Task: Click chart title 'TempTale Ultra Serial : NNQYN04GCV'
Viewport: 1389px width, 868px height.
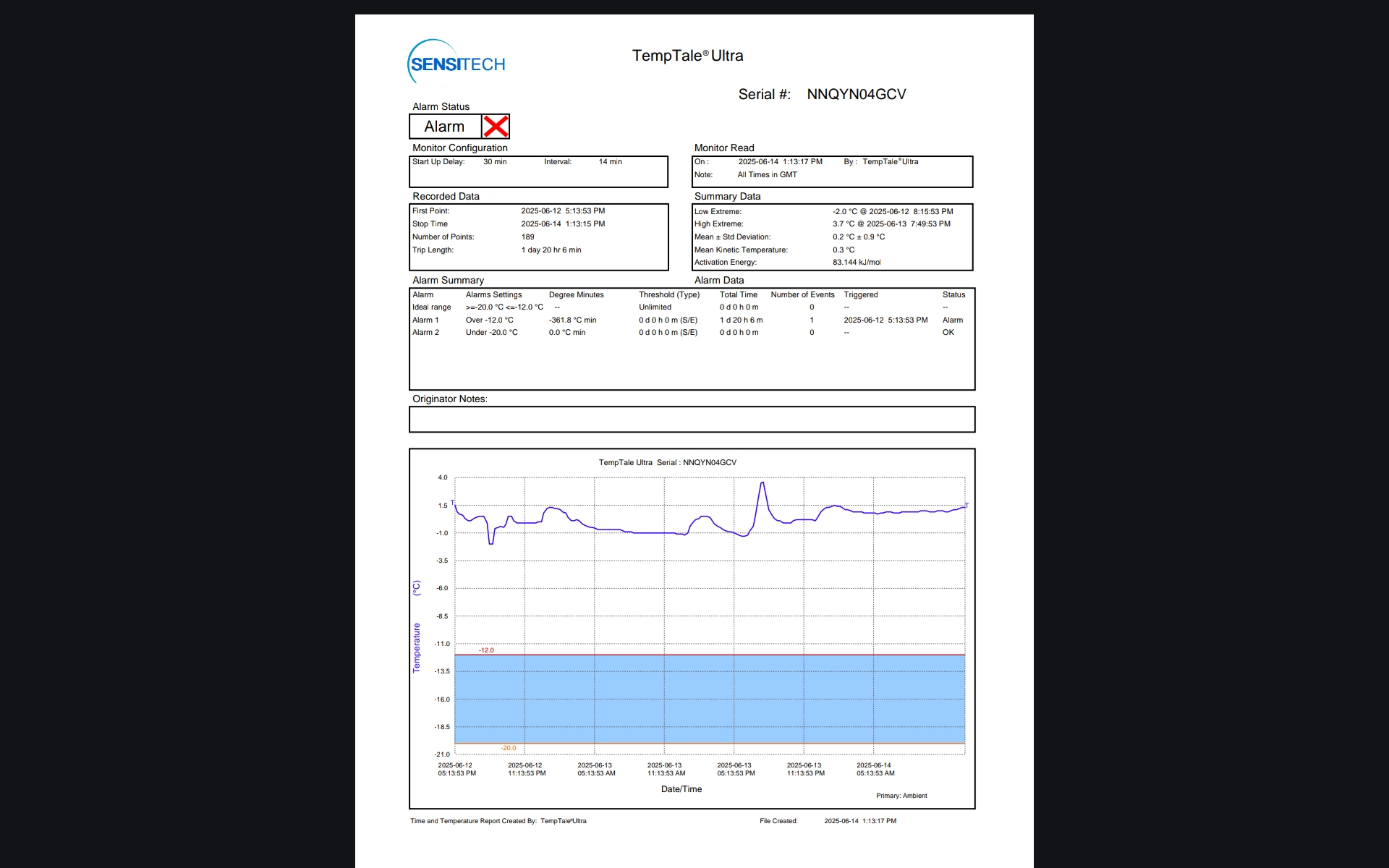Action: coord(668,463)
